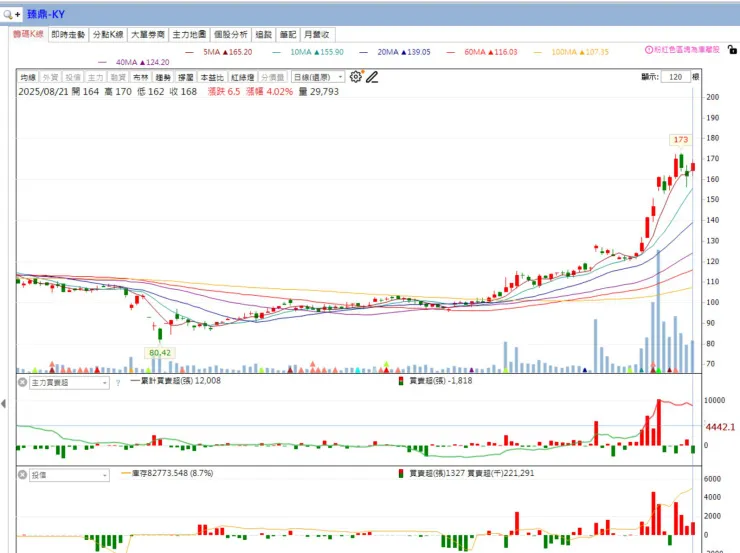The image size is (740, 553).
Task: Toggle the 紅綠燈 signal overlay
Action: pos(243,77)
